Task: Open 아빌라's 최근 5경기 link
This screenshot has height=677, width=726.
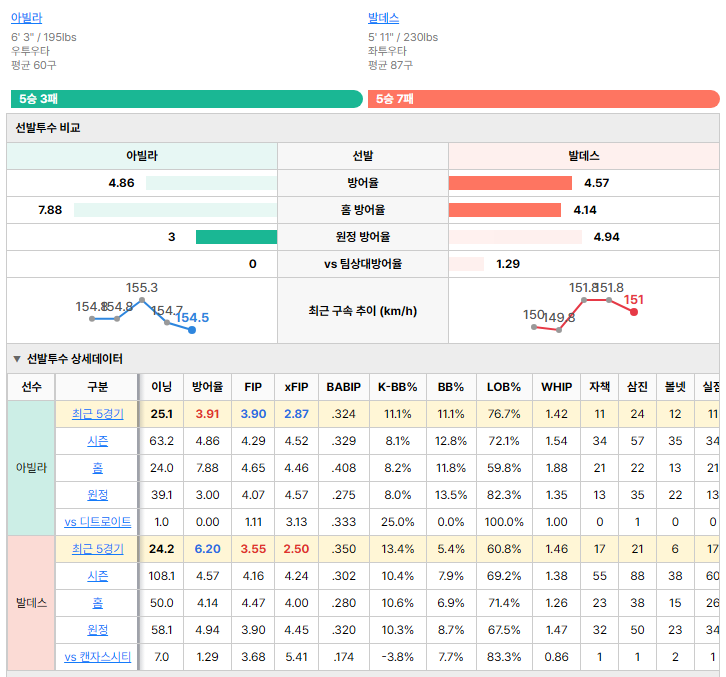Action: pyautogui.click(x=98, y=414)
